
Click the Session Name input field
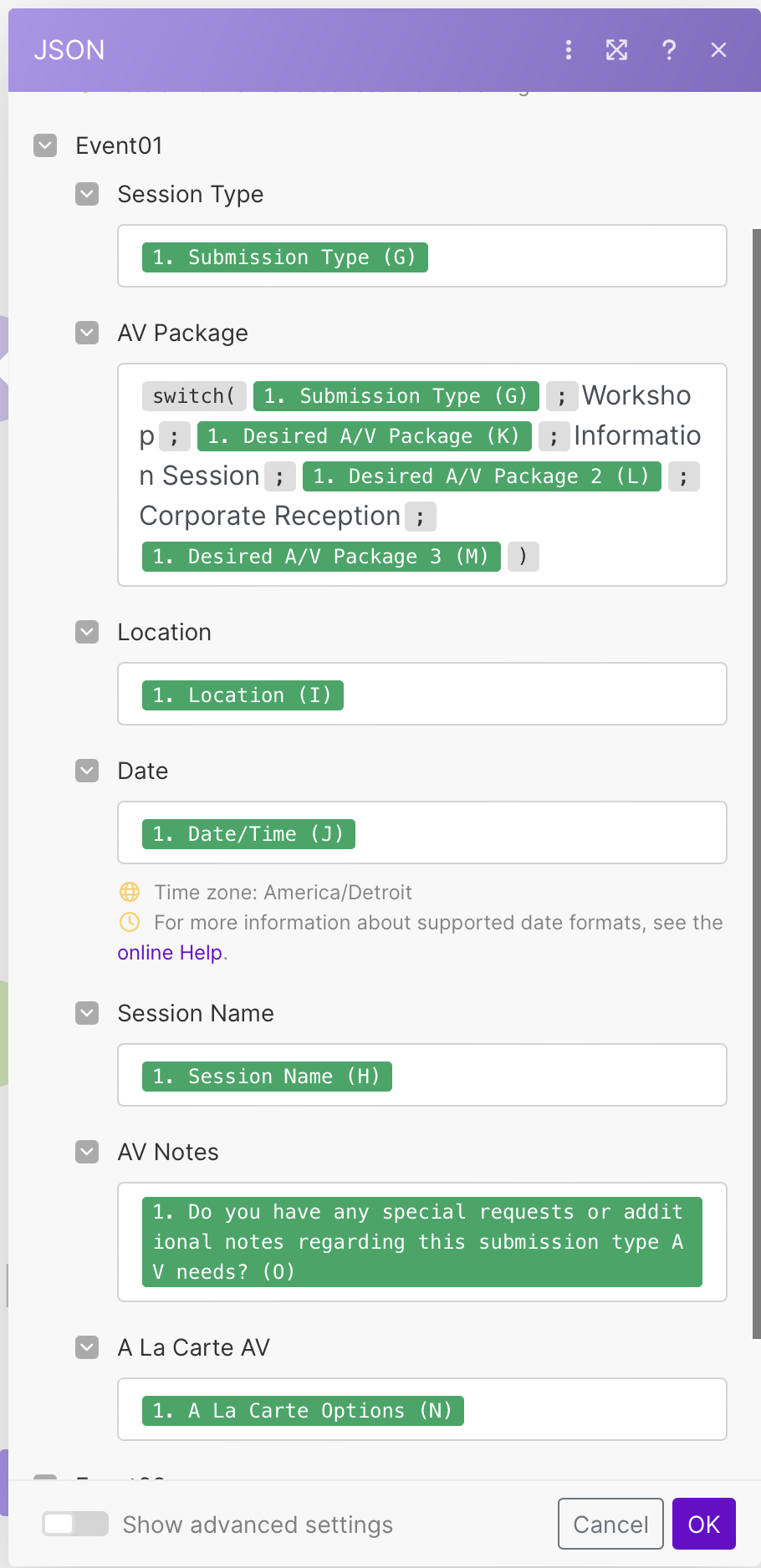pyautogui.click(x=552, y=1075)
